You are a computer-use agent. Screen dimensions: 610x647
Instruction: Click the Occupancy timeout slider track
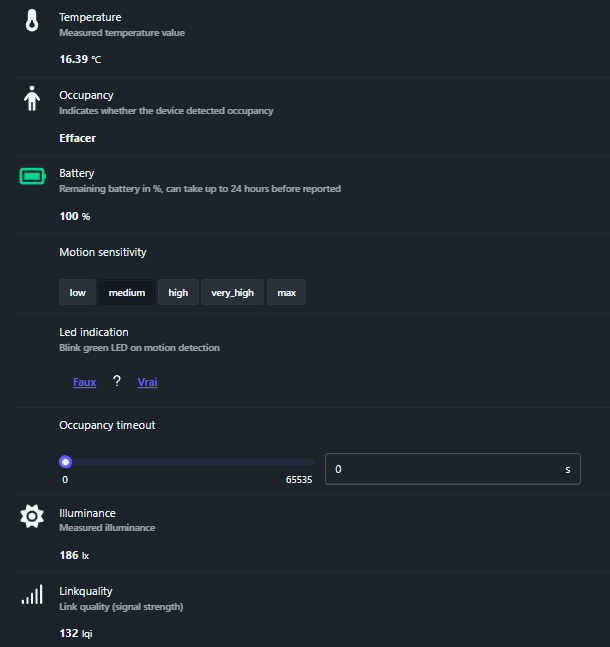[190, 462]
